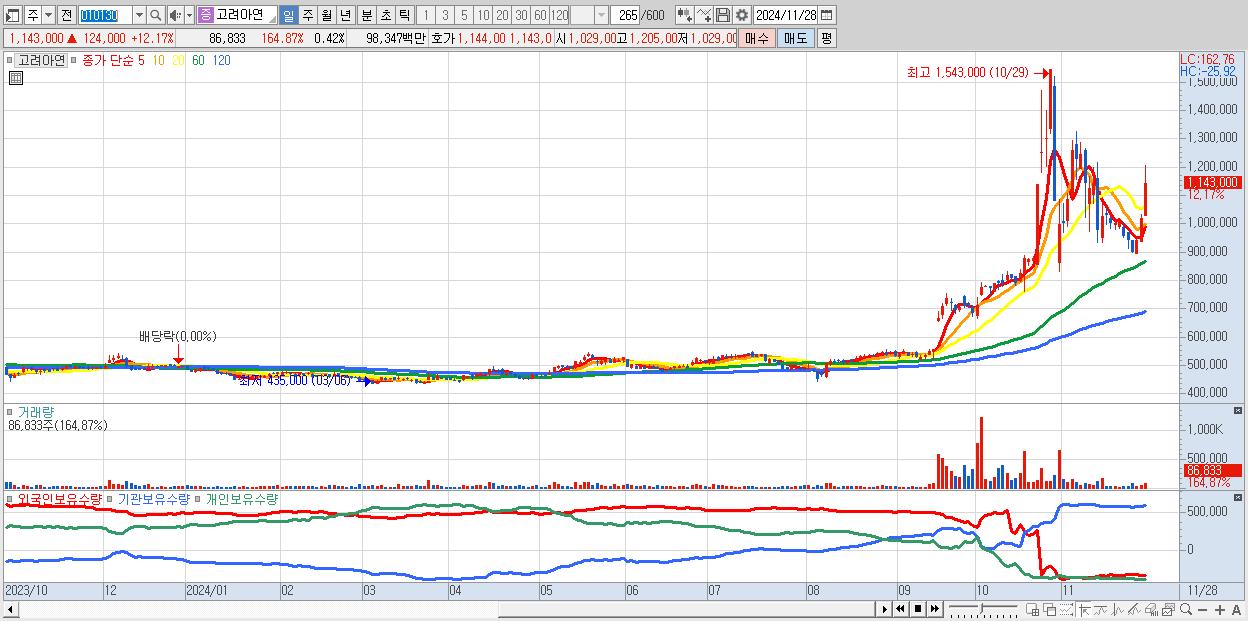1248x621 pixels.
Task: Click the 개인보유수량 indicator label
Action: click(x=242, y=498)
